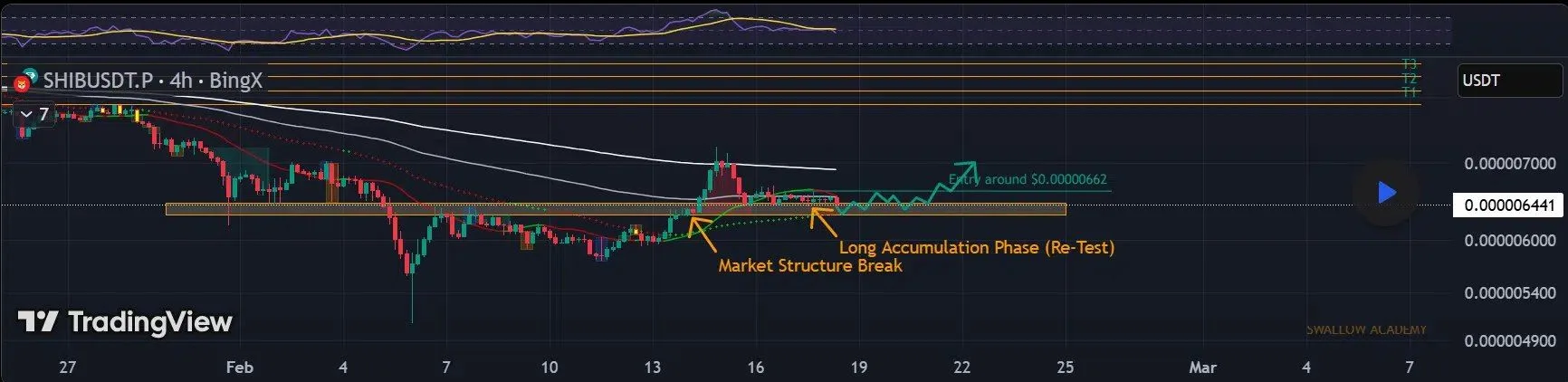The height and width of the screenshot is (382, 1568).
Task: Click the Mar date on time axis
Action: tap(1202, 367)
